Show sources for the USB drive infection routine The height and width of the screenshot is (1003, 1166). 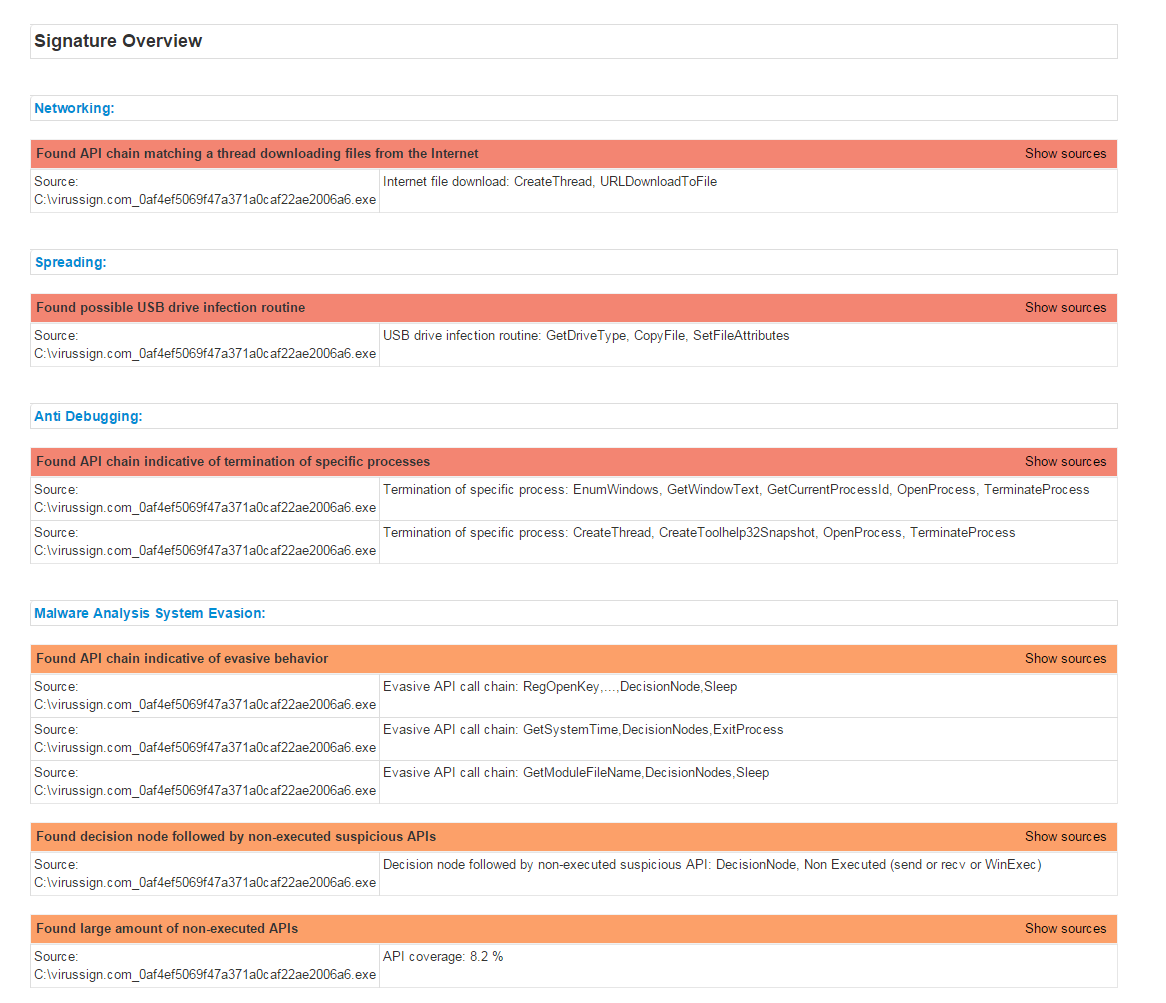(1066, 307)
